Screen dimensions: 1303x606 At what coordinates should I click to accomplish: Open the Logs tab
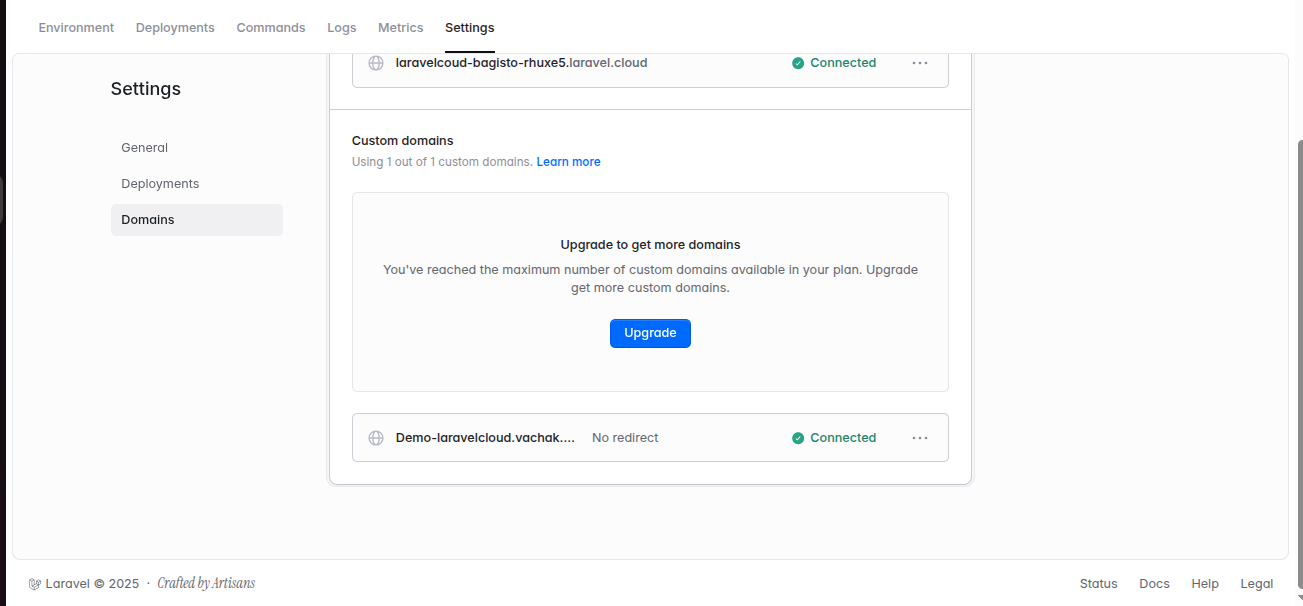[x=342, y=28]
